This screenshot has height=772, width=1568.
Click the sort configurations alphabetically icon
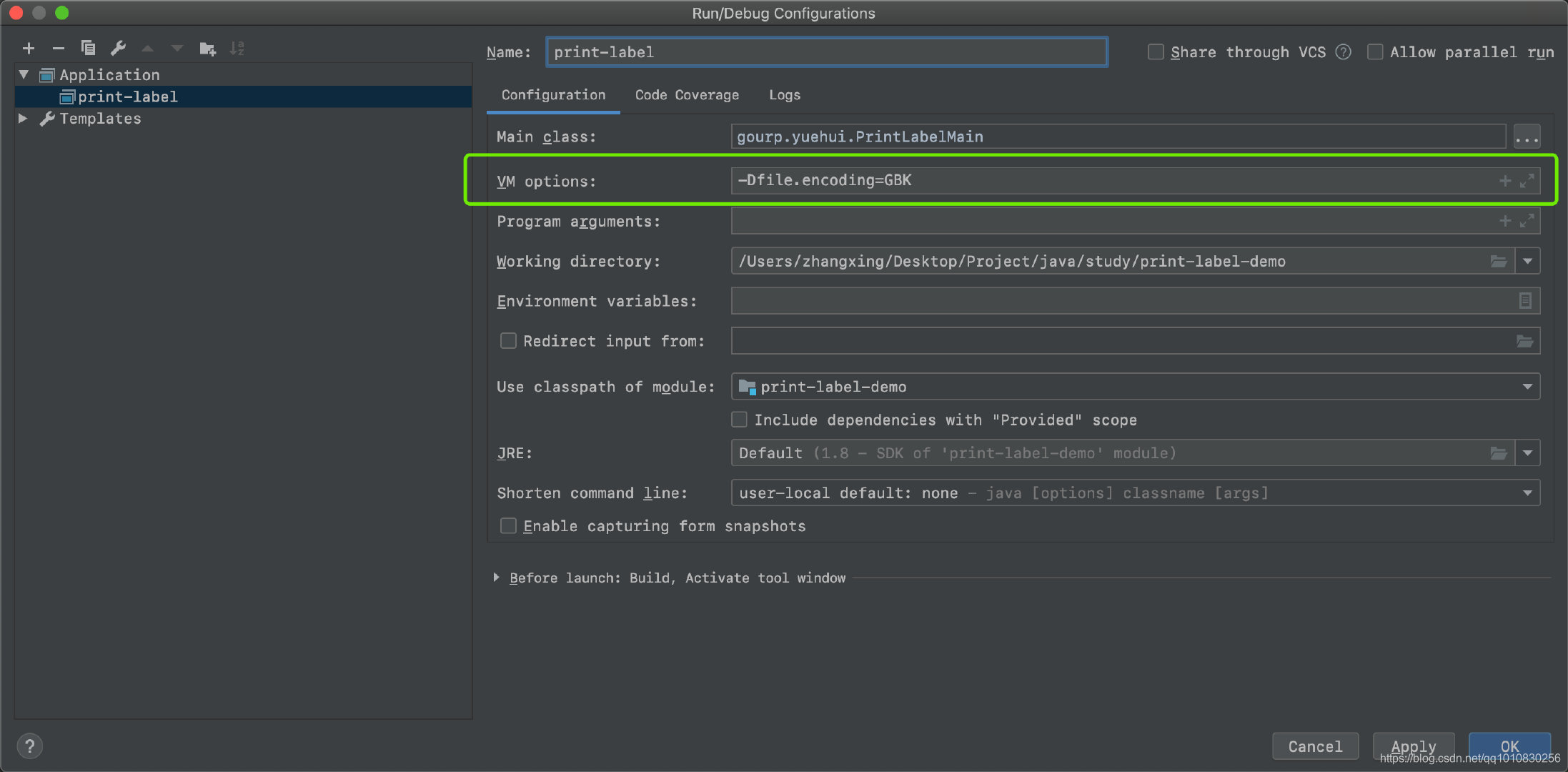pos(237,49)
